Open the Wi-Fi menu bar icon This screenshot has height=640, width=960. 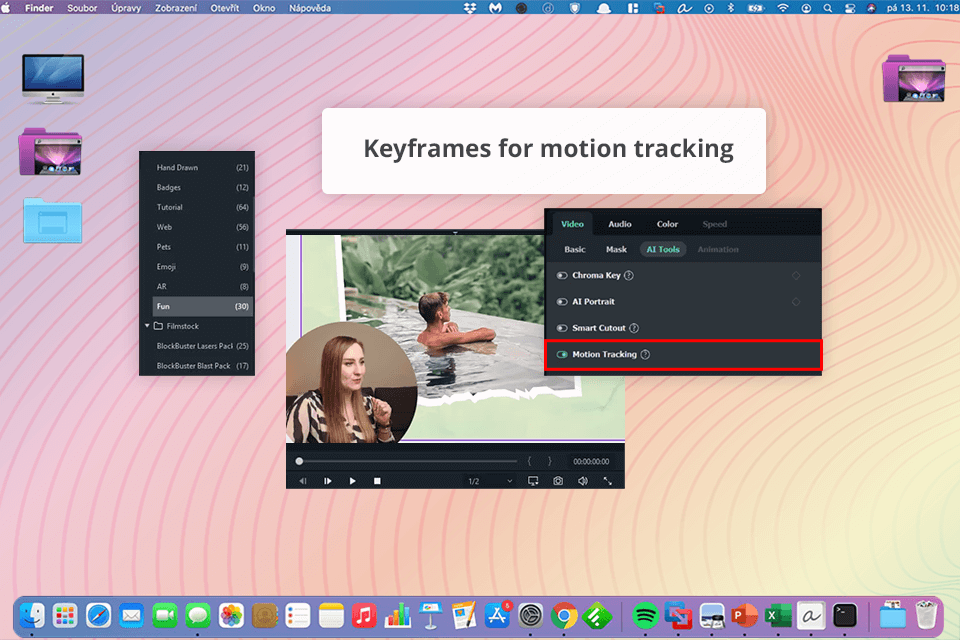(782, 8)
